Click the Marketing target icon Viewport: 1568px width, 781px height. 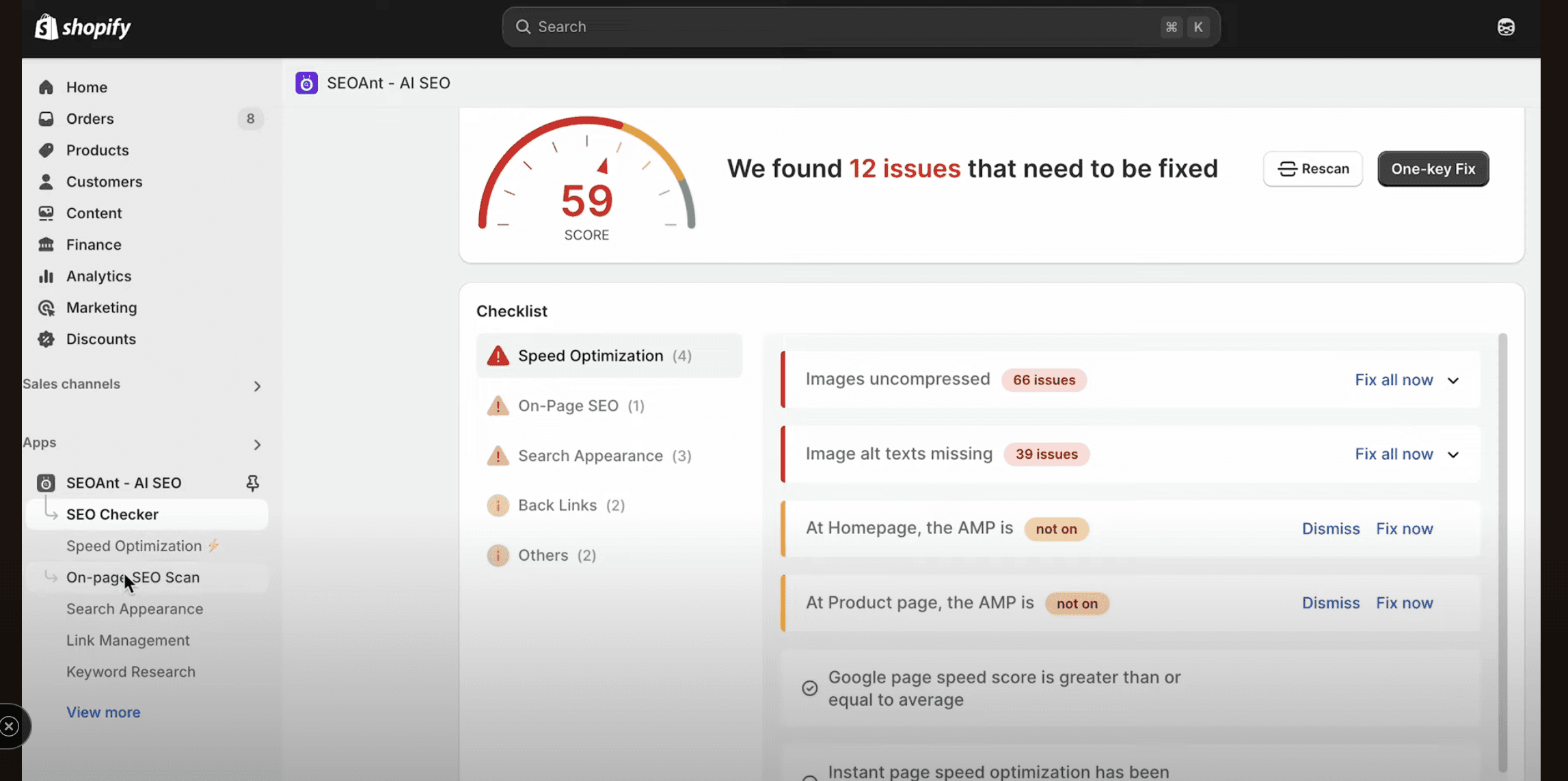coord(46,307)
